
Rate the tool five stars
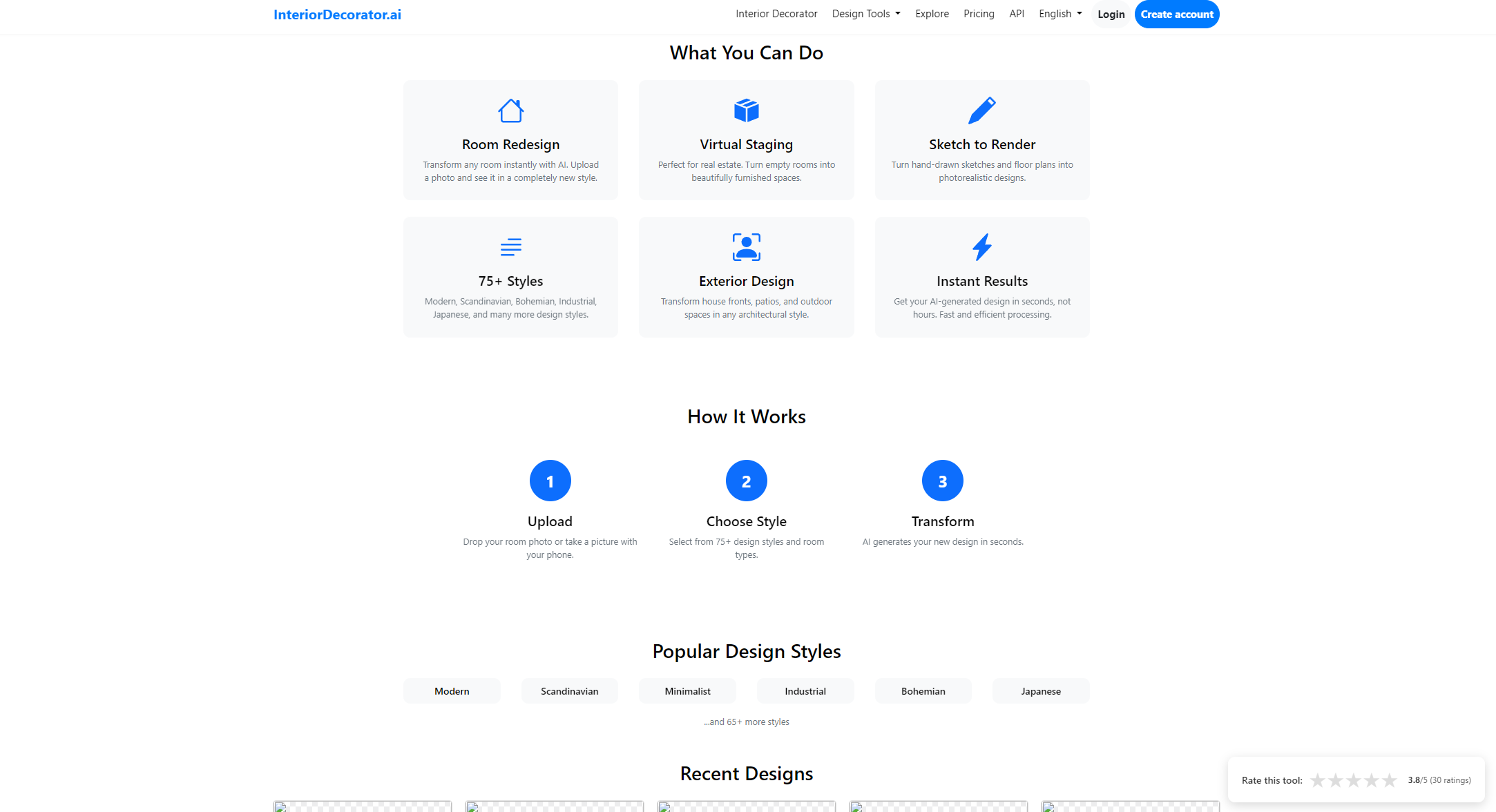[1389, 780]
